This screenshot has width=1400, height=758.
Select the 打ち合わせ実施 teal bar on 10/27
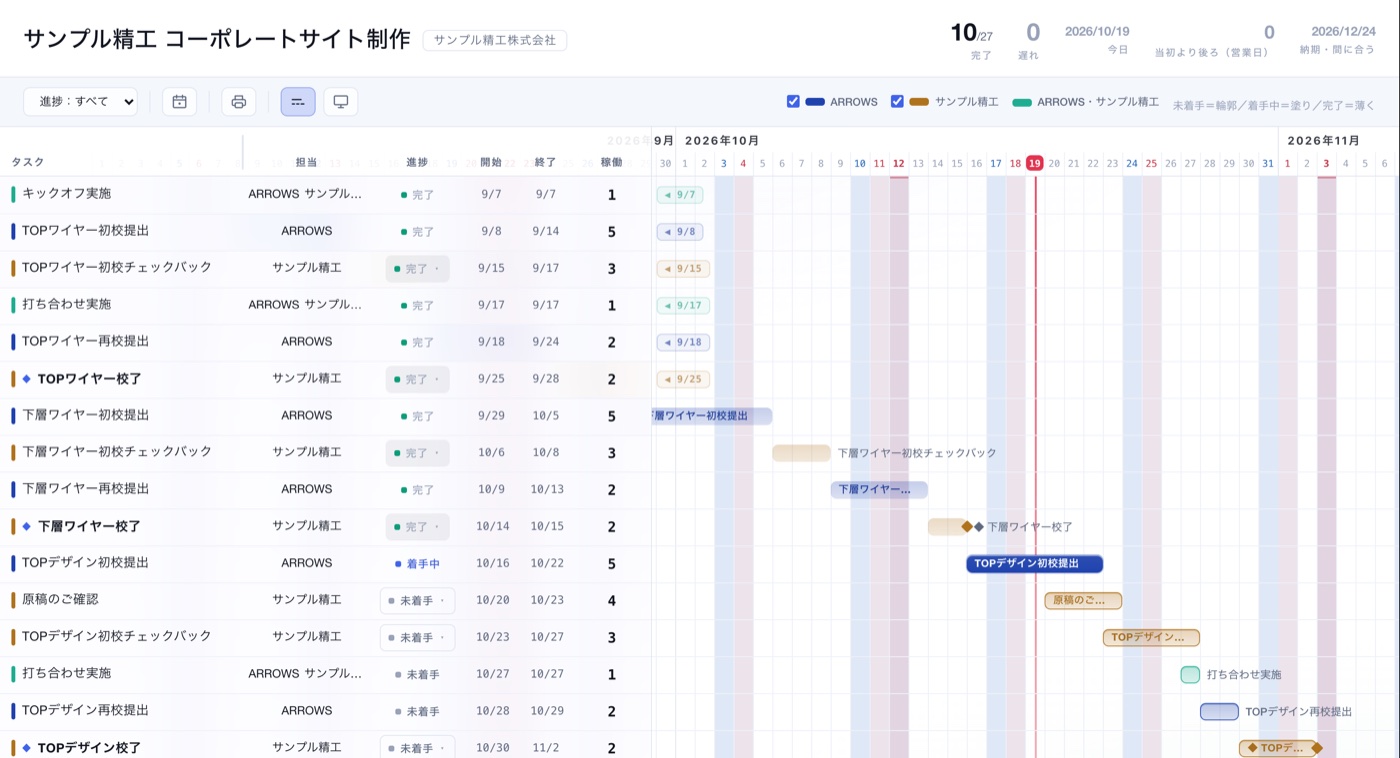(1190, 675)
